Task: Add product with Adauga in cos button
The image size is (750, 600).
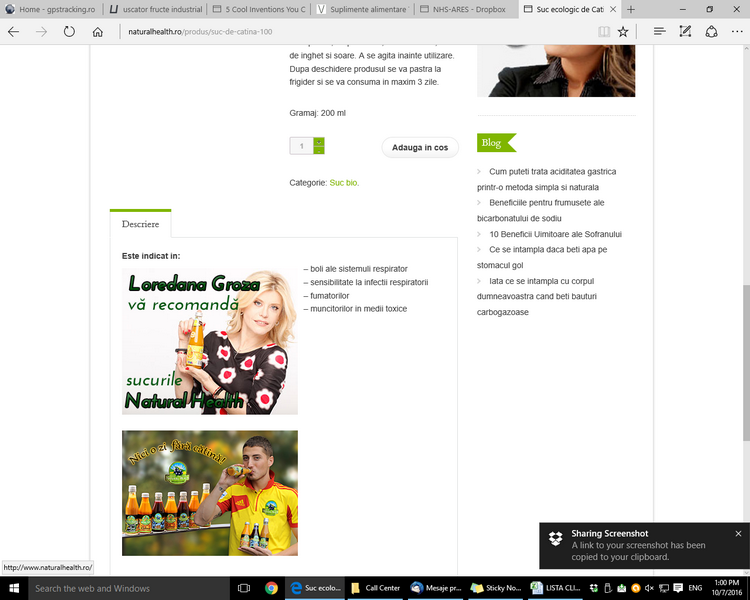Action: click(420, 147)
